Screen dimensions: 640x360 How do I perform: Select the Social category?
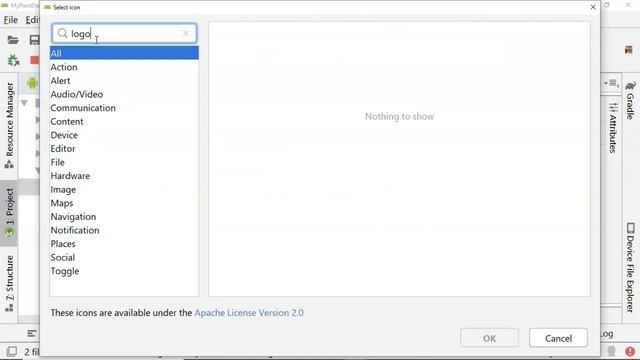point(124,258)
